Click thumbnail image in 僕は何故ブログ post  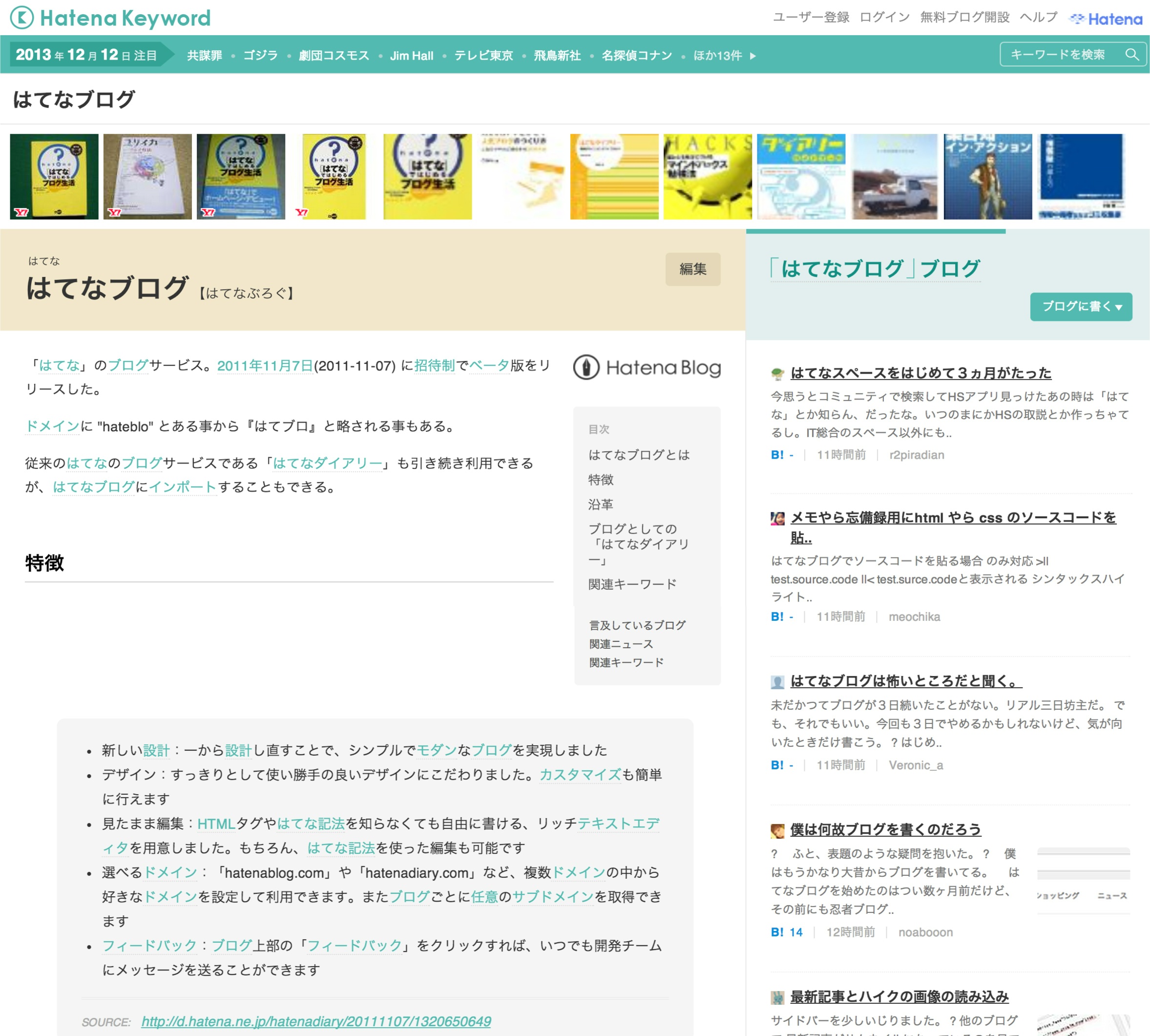(x=1083, y=880)
